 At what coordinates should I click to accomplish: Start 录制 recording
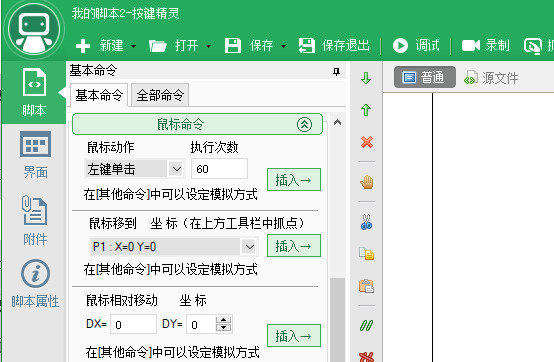pos(485,45)
